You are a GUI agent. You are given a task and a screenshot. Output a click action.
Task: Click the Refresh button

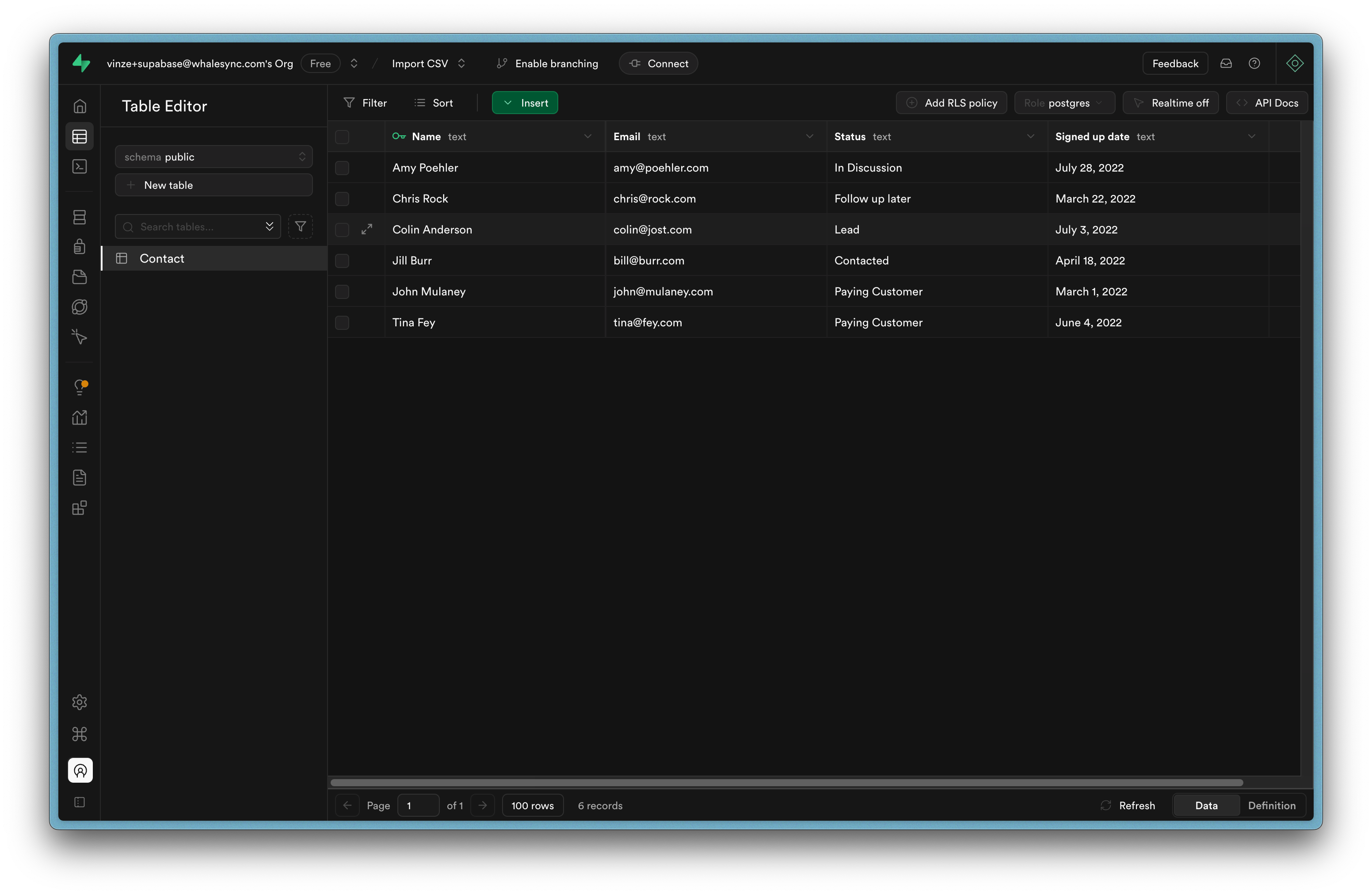tap(1128, 806)
